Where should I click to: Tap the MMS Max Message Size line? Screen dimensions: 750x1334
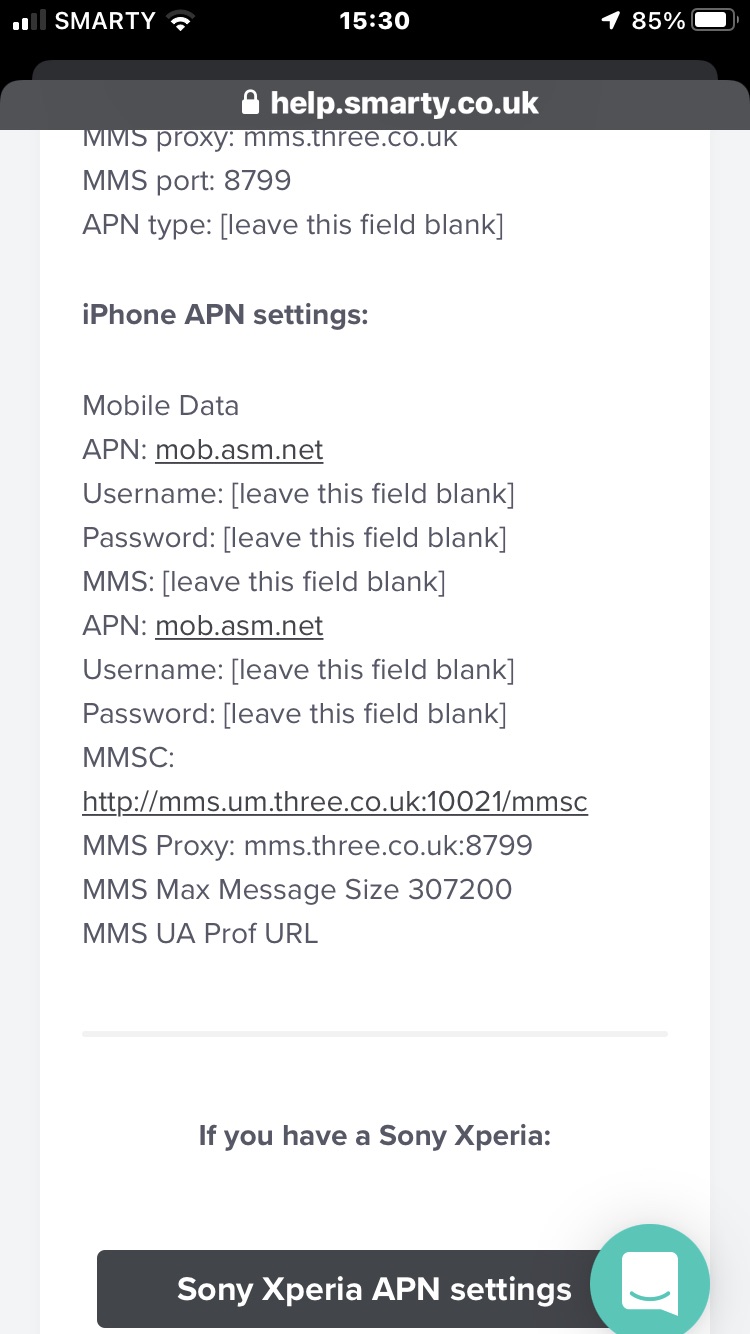297,890
